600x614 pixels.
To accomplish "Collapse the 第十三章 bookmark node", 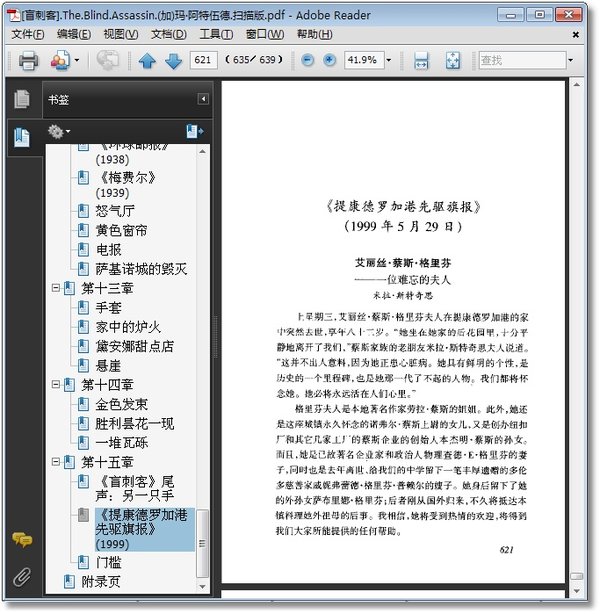I will point(56,288).
